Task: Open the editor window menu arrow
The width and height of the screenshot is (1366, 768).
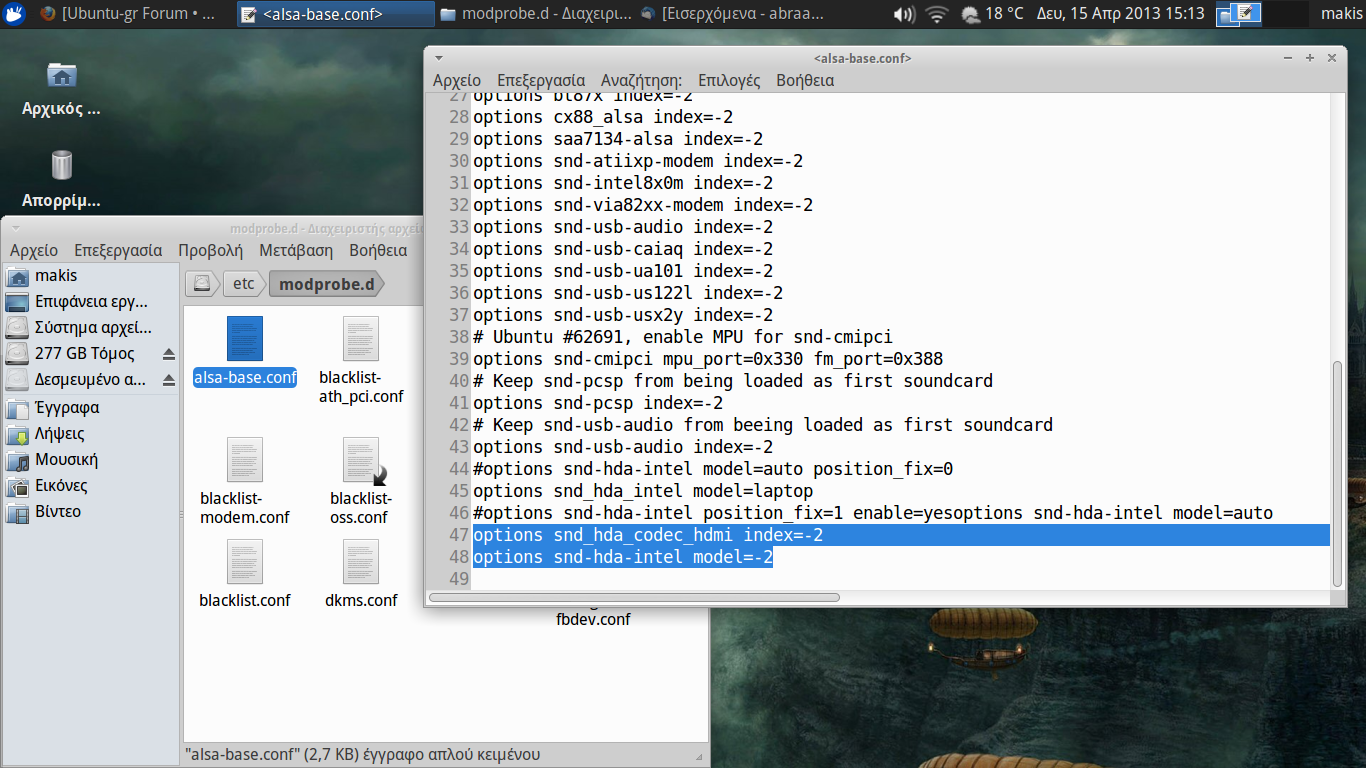Action: click(438, 58)
